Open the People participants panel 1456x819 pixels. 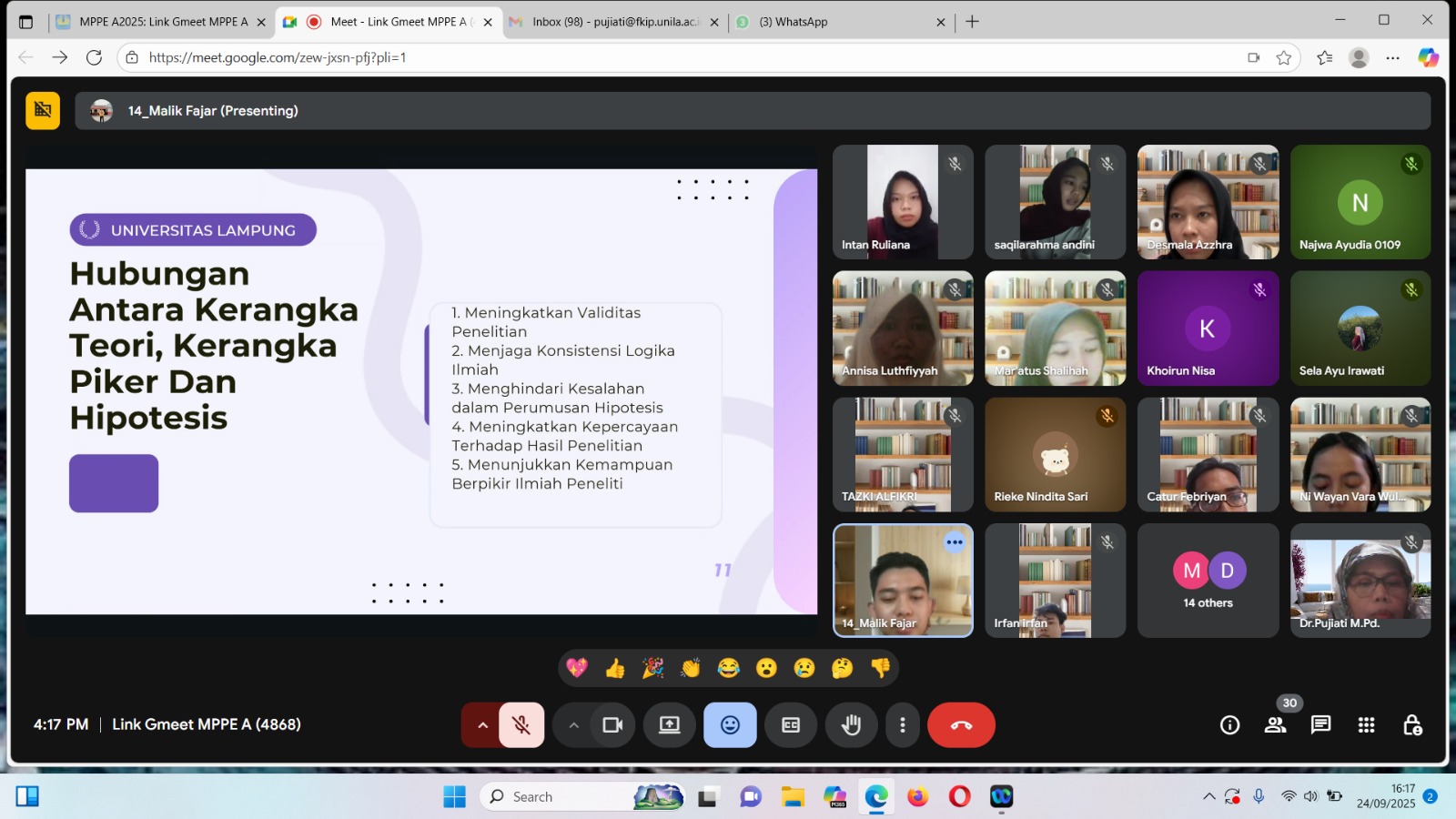(x=1275, y=725)
